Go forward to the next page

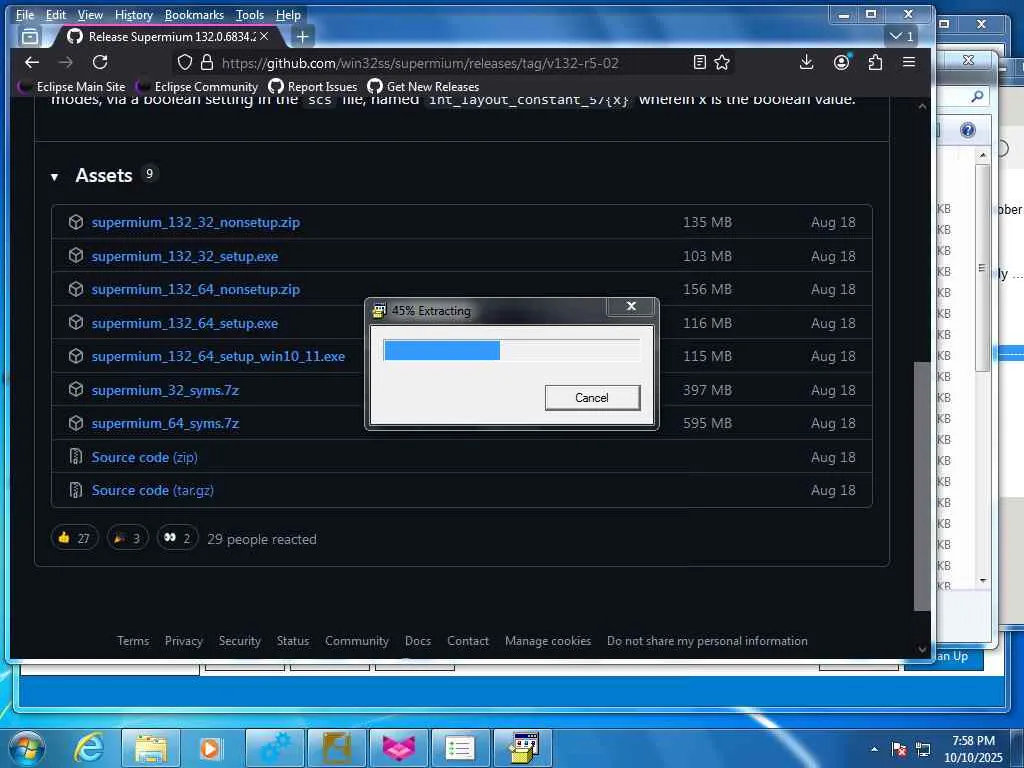tap(65, 63)
